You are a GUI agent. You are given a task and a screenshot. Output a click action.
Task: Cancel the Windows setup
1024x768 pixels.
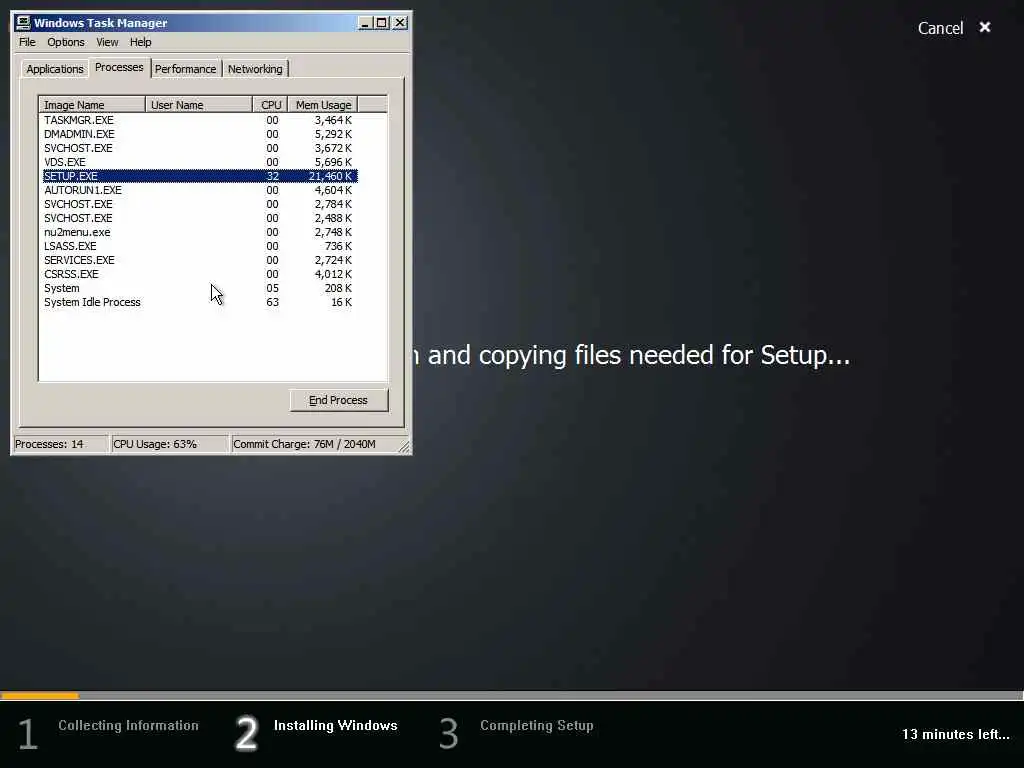(x=940, y=28)
